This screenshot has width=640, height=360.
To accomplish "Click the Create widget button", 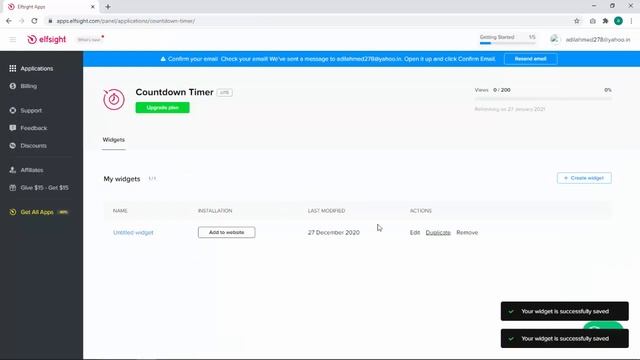I will 584,178.
